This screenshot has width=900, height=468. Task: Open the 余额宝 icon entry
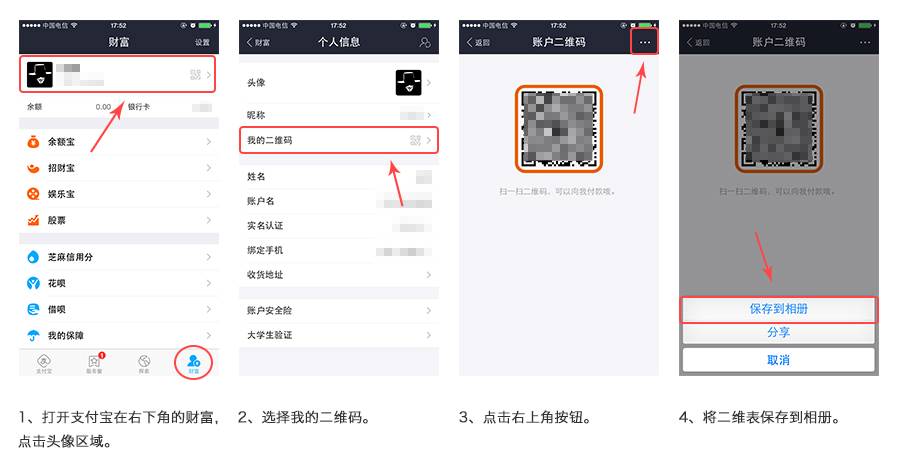(x=33, y=142)
